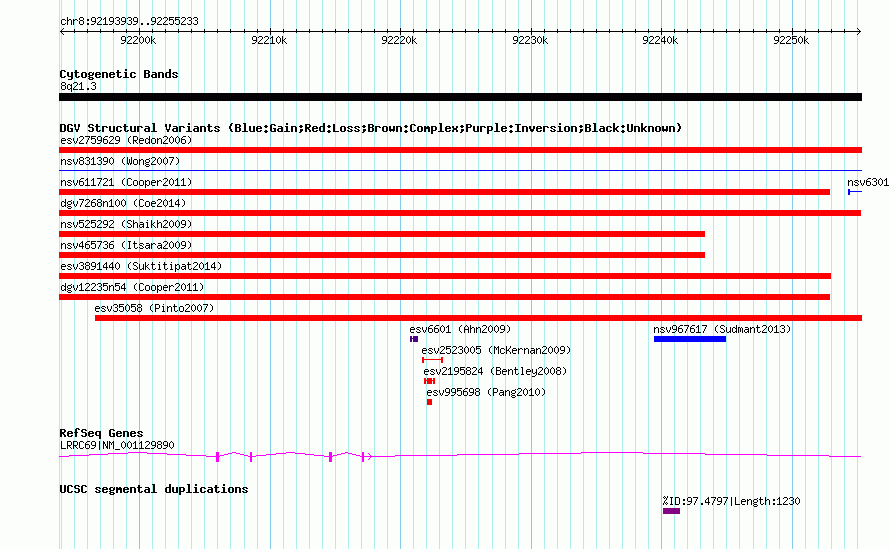Click the nsv611721 (Cooper2011) variant bar
Screen dimensions: 890x549
444,192
